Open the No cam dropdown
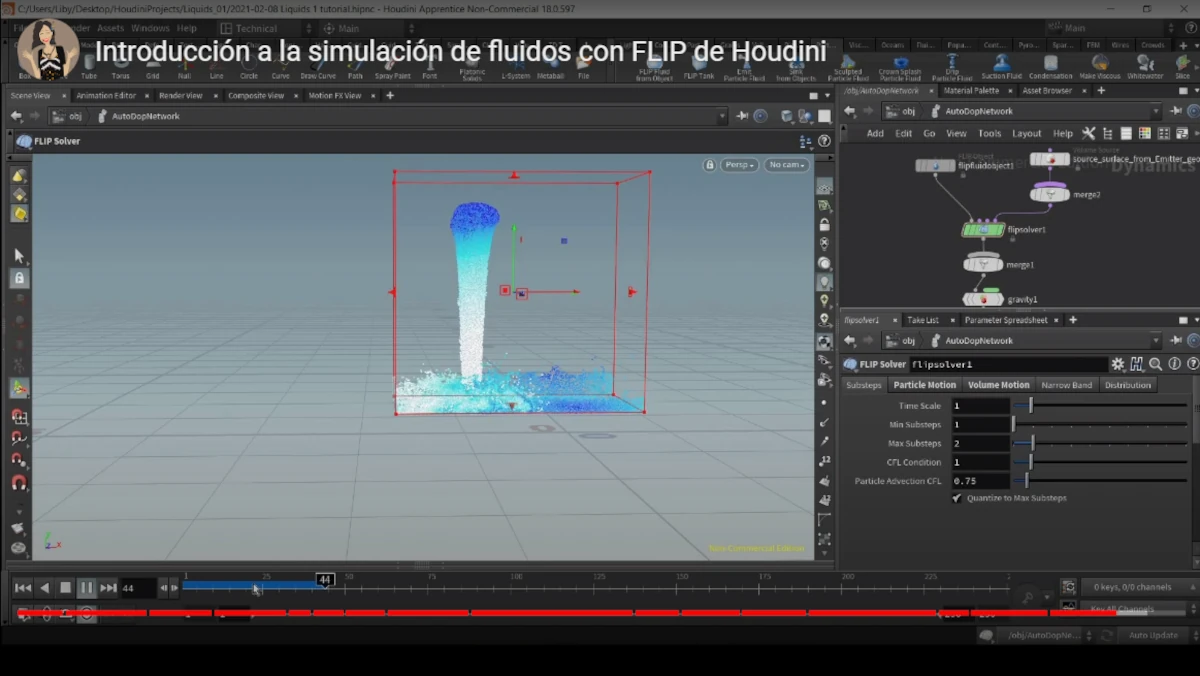 point(787,165)
